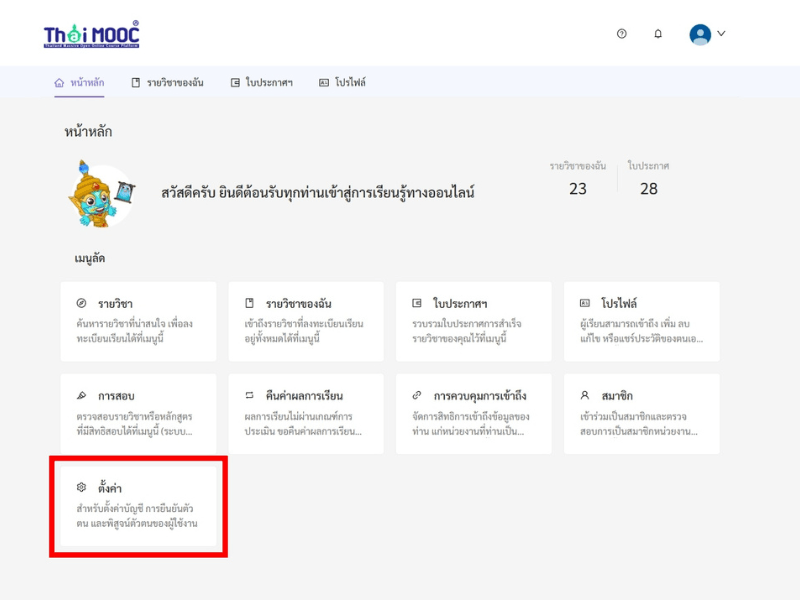800x600 pixels.
Task: Go to the ใบประกาศฯ tab
Action: [262, 83]
